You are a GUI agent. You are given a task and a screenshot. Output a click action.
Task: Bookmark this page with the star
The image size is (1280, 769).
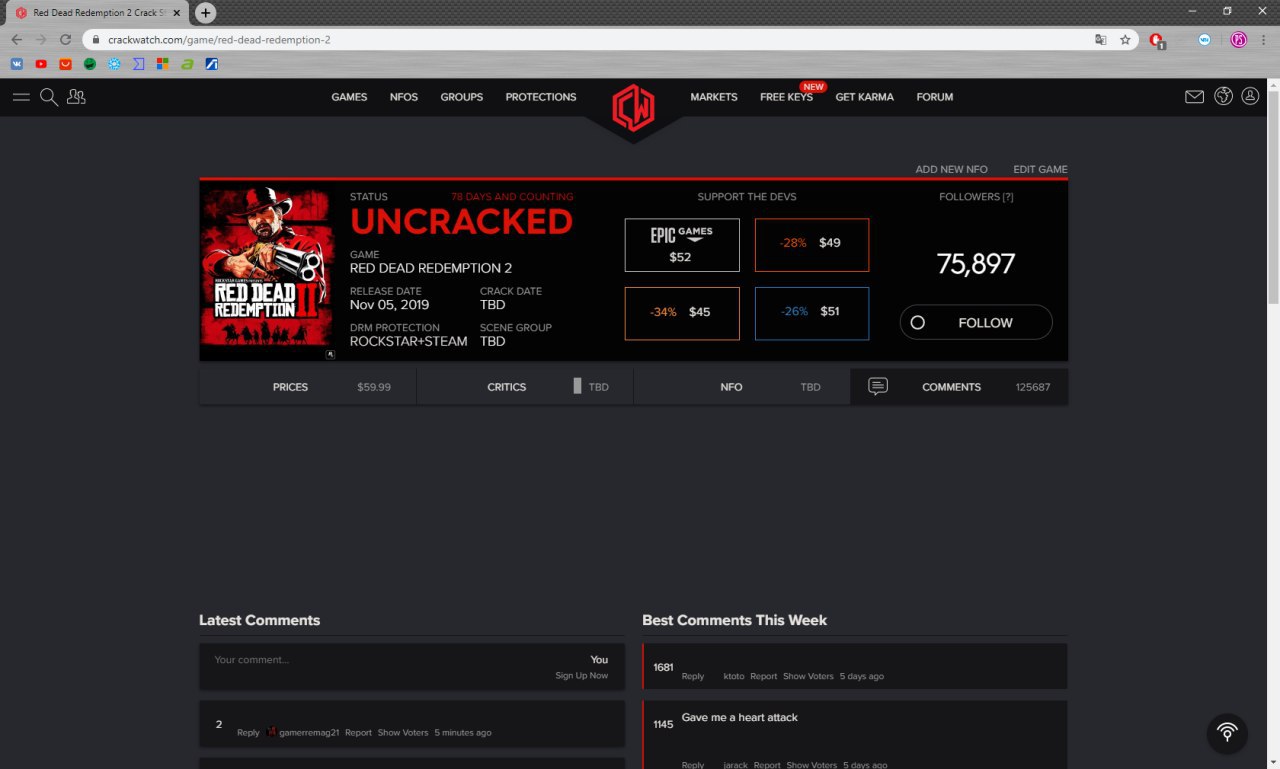point(1125,40)
